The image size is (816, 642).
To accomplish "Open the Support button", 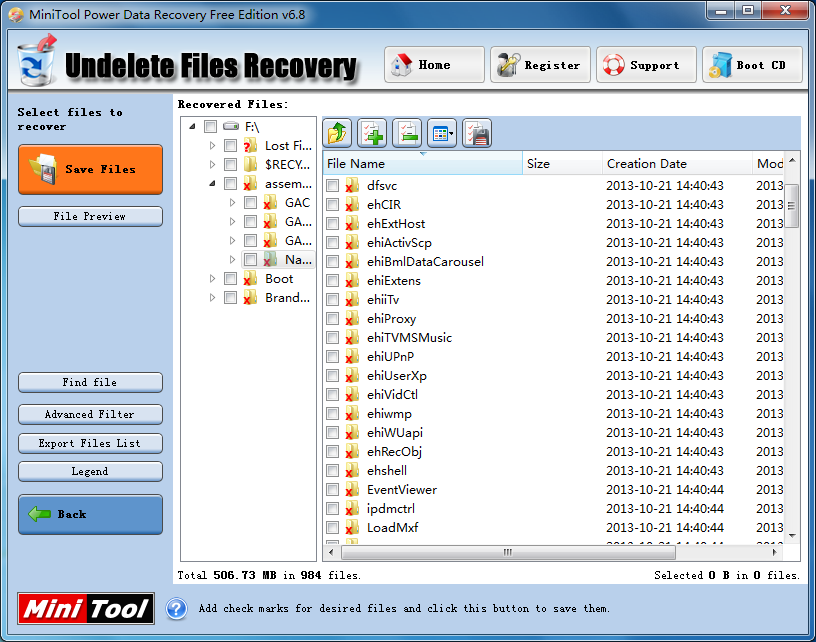I will (646, 65).
